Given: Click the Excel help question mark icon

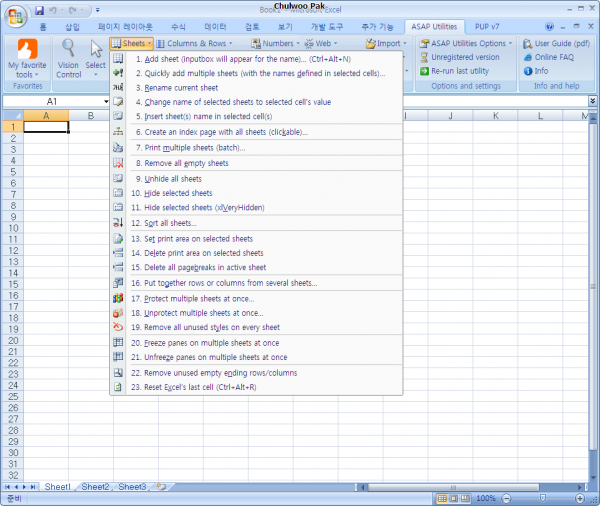Looking at the screenshot, I should pyautogui.click(x=549, y=26).
